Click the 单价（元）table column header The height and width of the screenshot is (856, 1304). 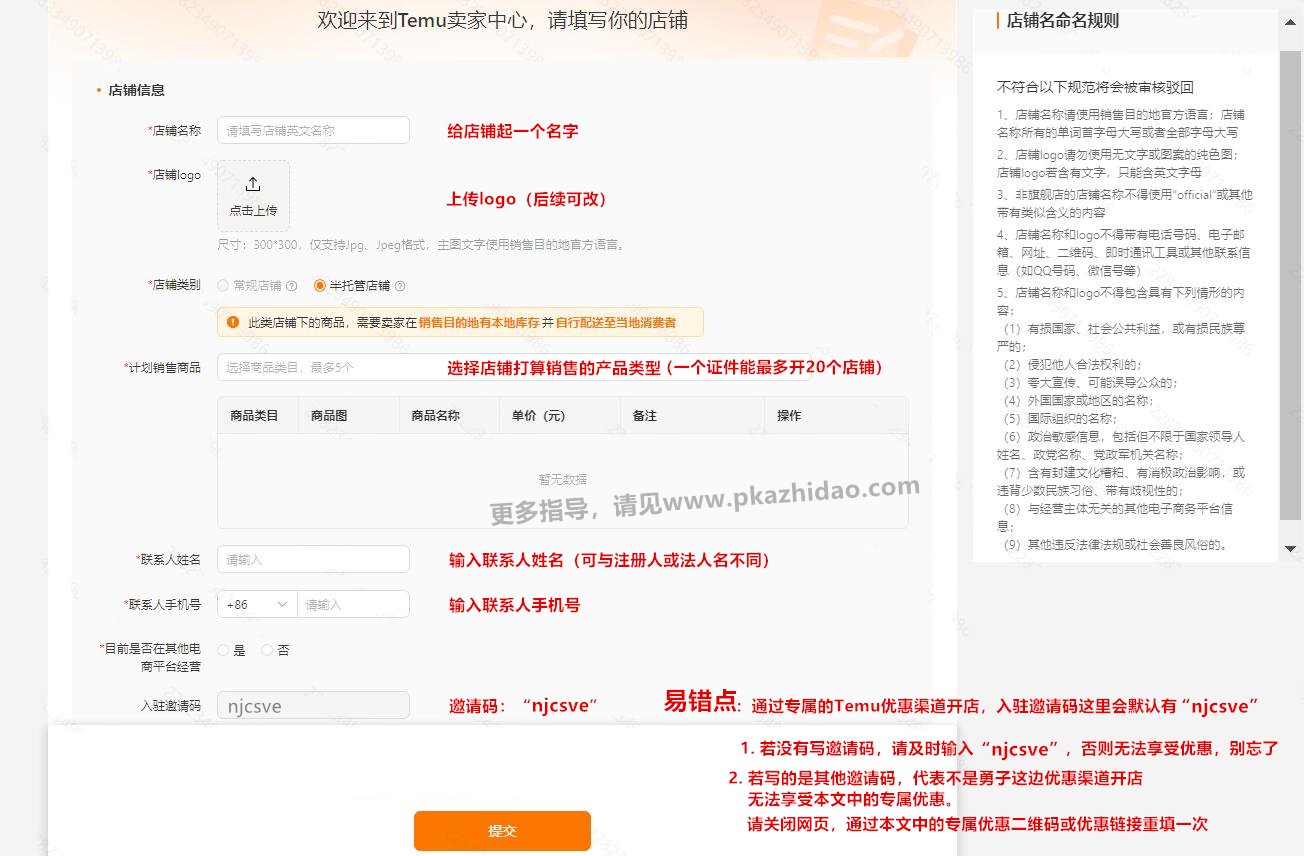click(538, 415)
